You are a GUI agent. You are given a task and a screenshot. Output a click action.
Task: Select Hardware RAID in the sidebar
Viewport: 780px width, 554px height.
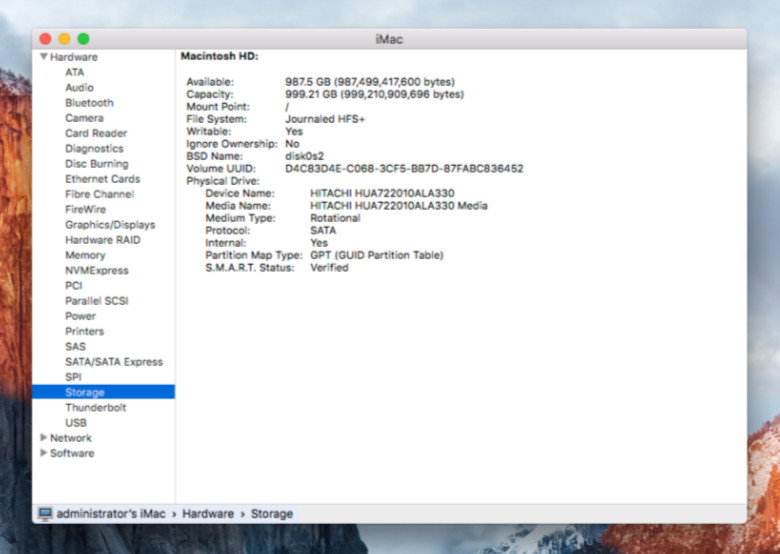click(x=102, y=240)
